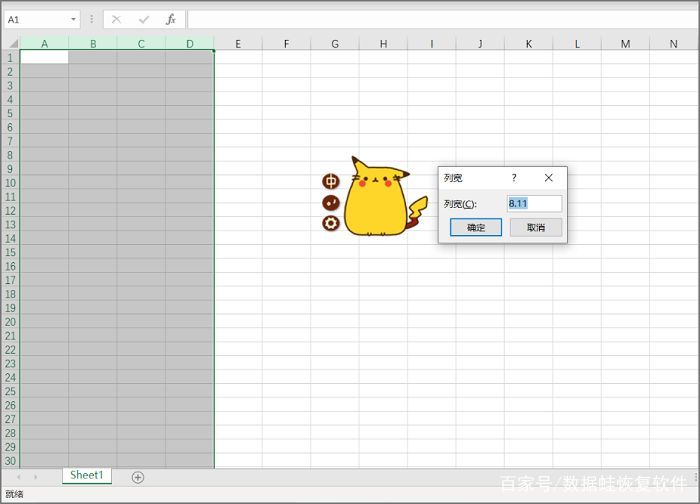Select row 10 header
Image resolution: width=700 pixels, height=504 pixels.
pos(10,183)
